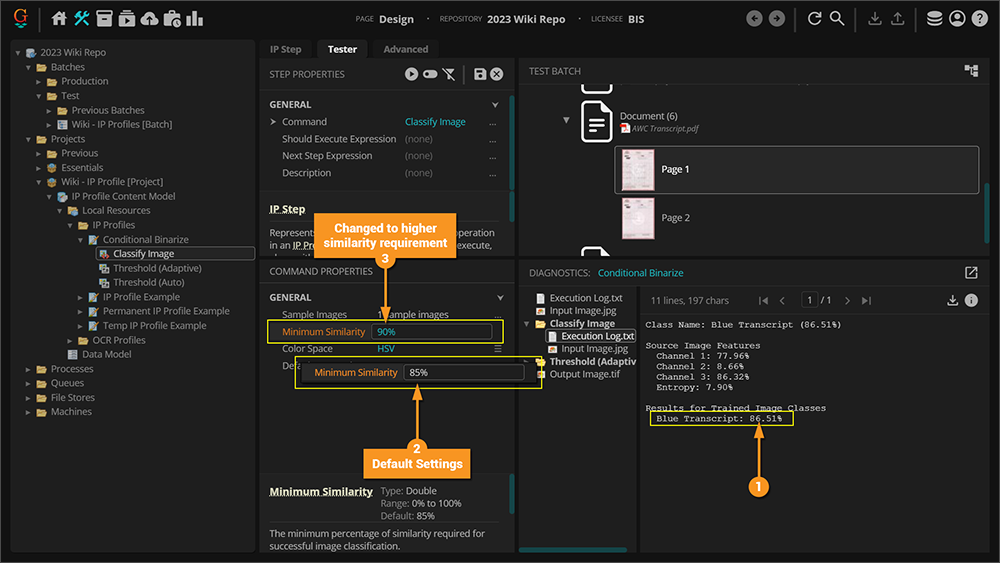Image resolution: width=1000 pixels, height=563 pixels.
Task: Toggle the switch in Step Properties header
Action: [430, 74]
